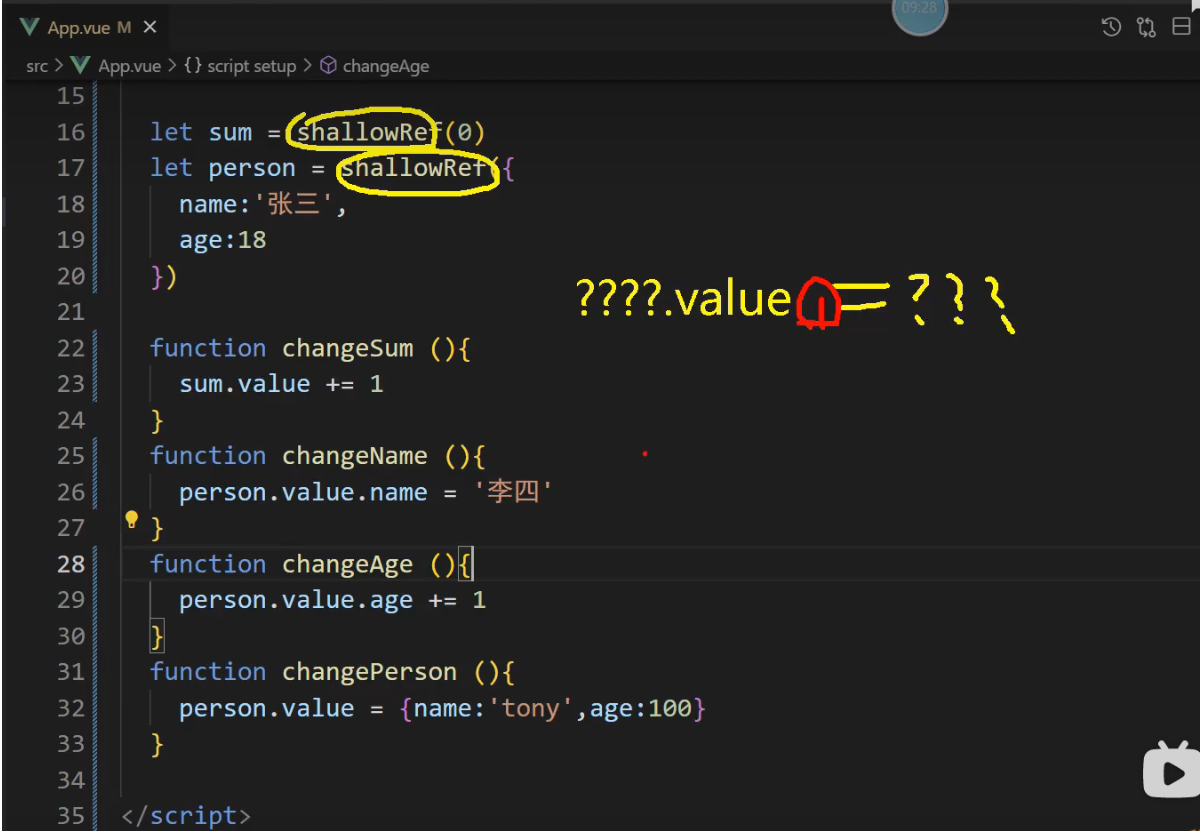This screenshot has height=831, width=1200.
Task: Click the age:18 property line
Action: click(223, 240)
